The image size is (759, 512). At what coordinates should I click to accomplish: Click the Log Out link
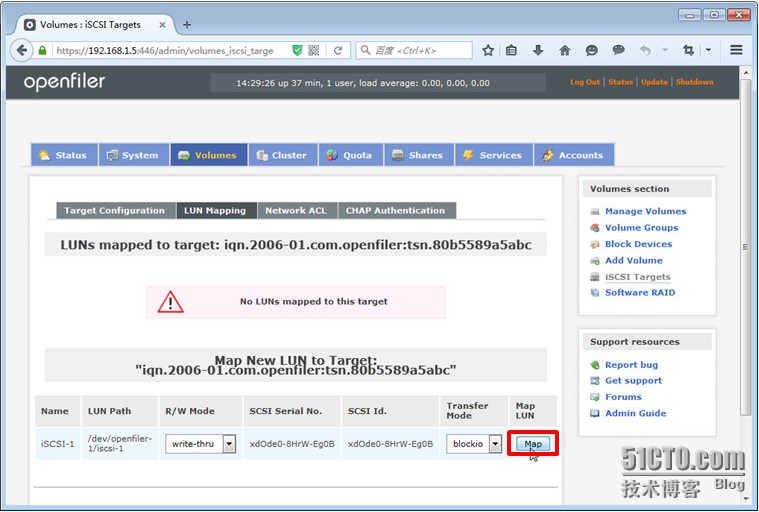coord(585,82)
